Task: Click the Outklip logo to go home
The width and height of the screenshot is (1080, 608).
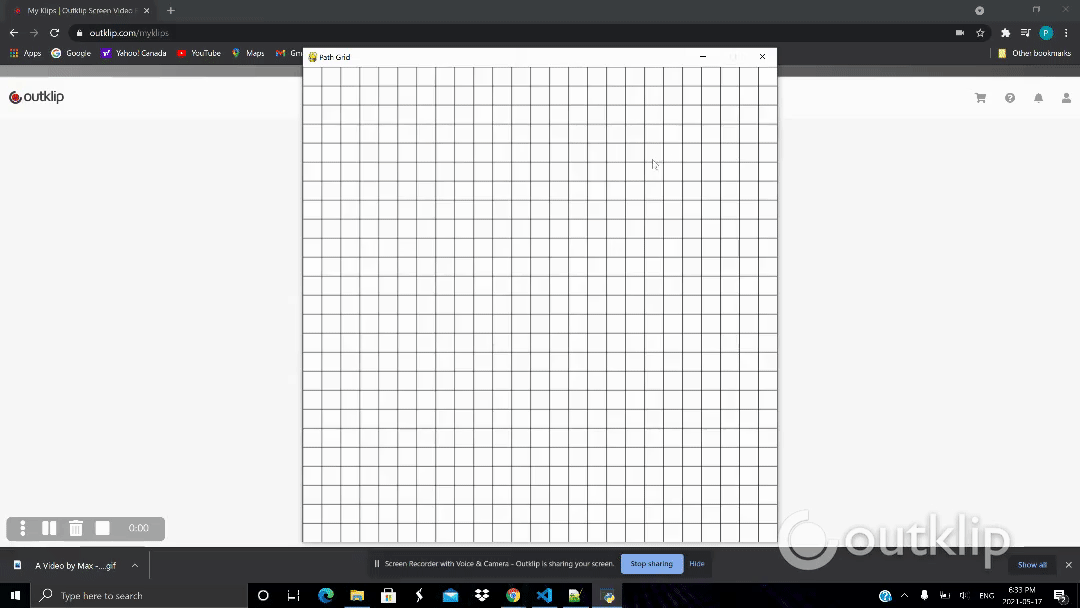Action: click(x=36, y=96)
